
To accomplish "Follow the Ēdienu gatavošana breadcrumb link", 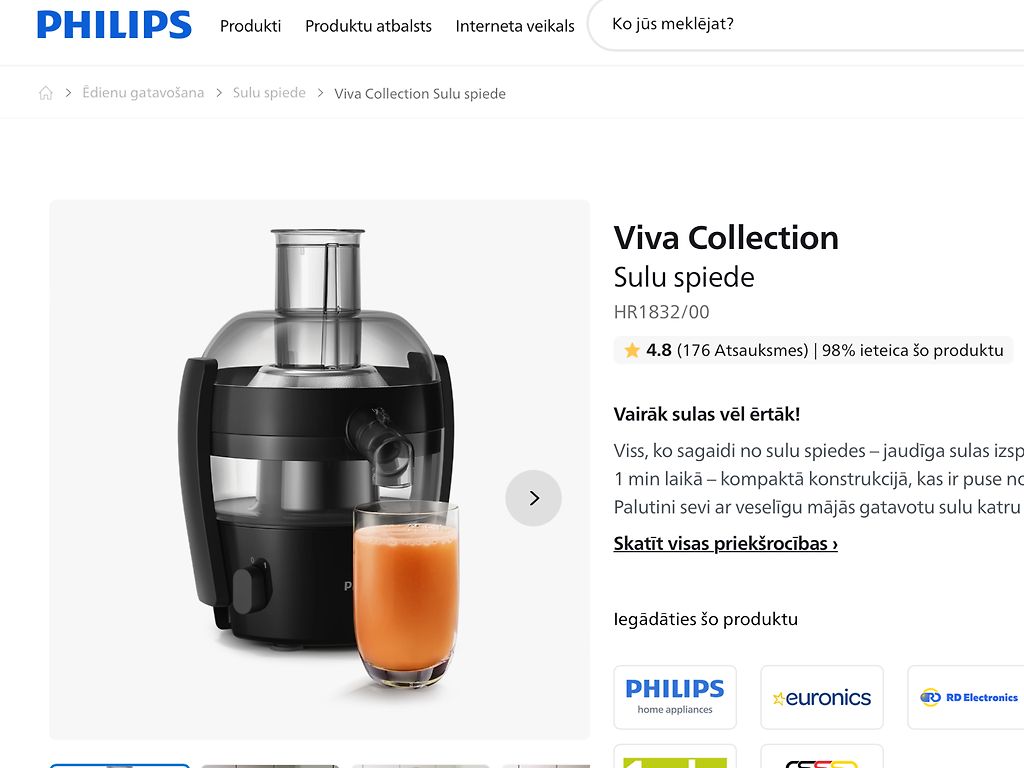I will [x=143, y=93].
